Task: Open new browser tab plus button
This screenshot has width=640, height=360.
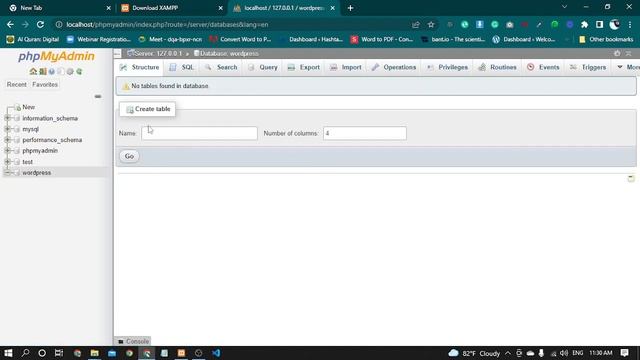Action: click(x=350, y=8)
